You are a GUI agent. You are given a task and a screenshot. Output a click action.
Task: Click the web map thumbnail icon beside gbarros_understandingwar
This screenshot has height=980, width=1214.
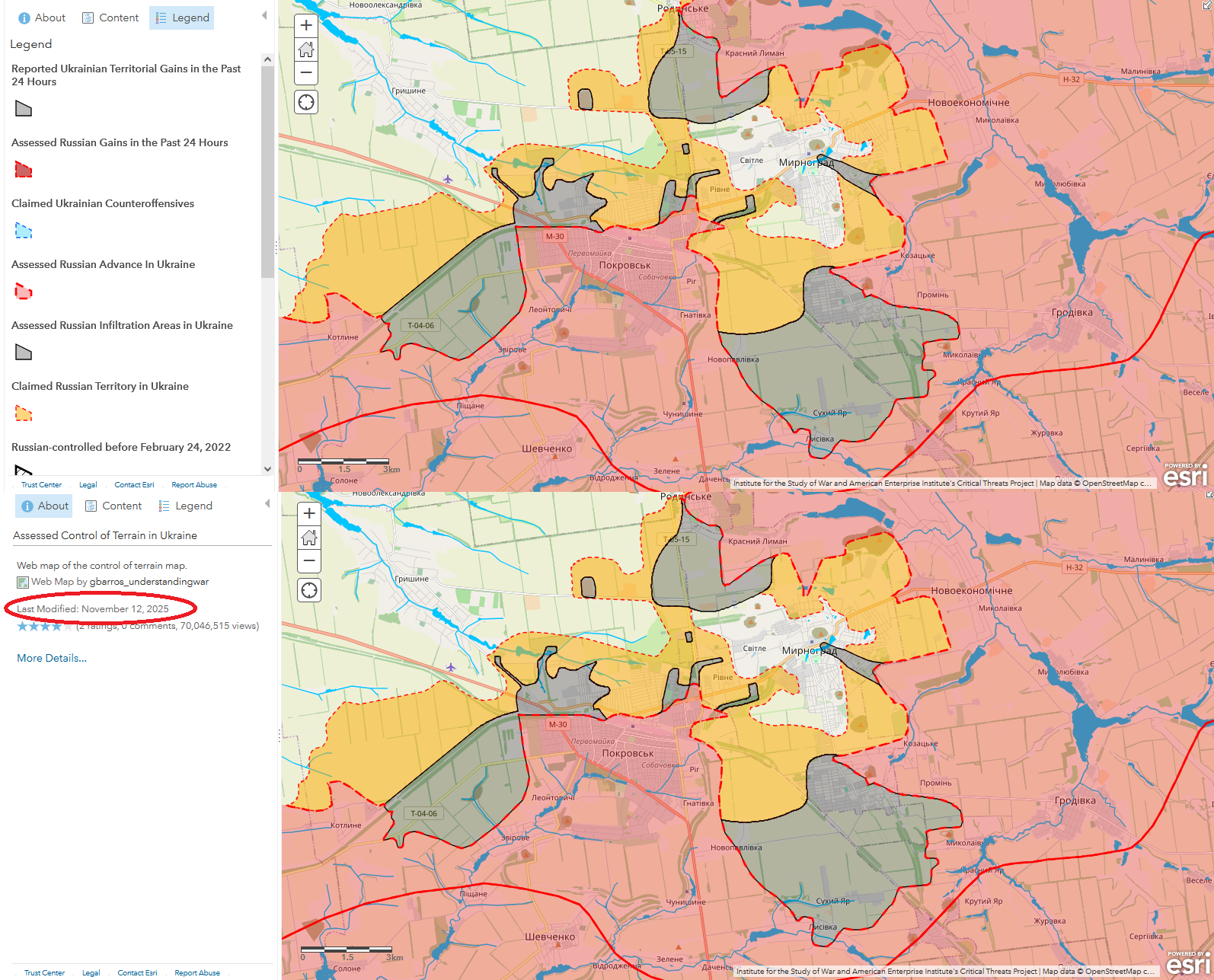click(x=23, y=583)
